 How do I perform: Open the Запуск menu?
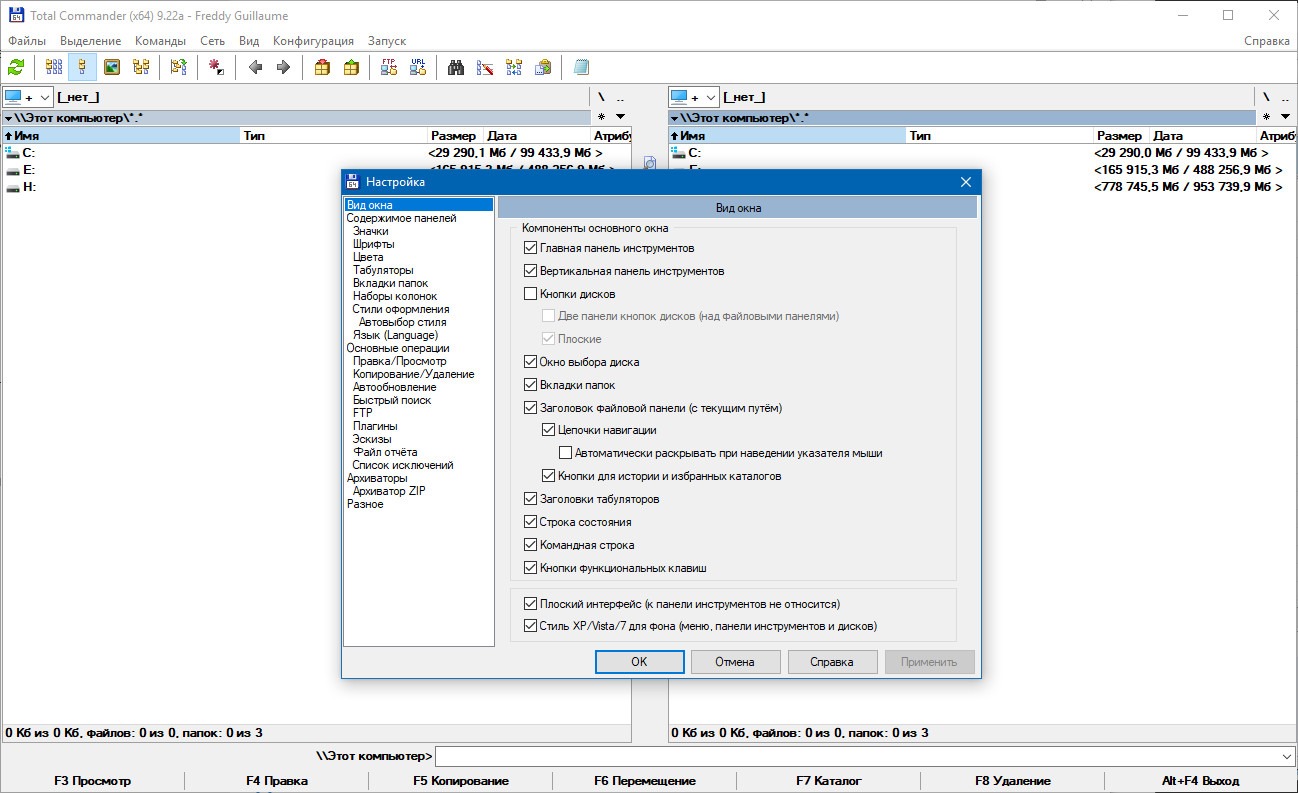pos(387,41)
